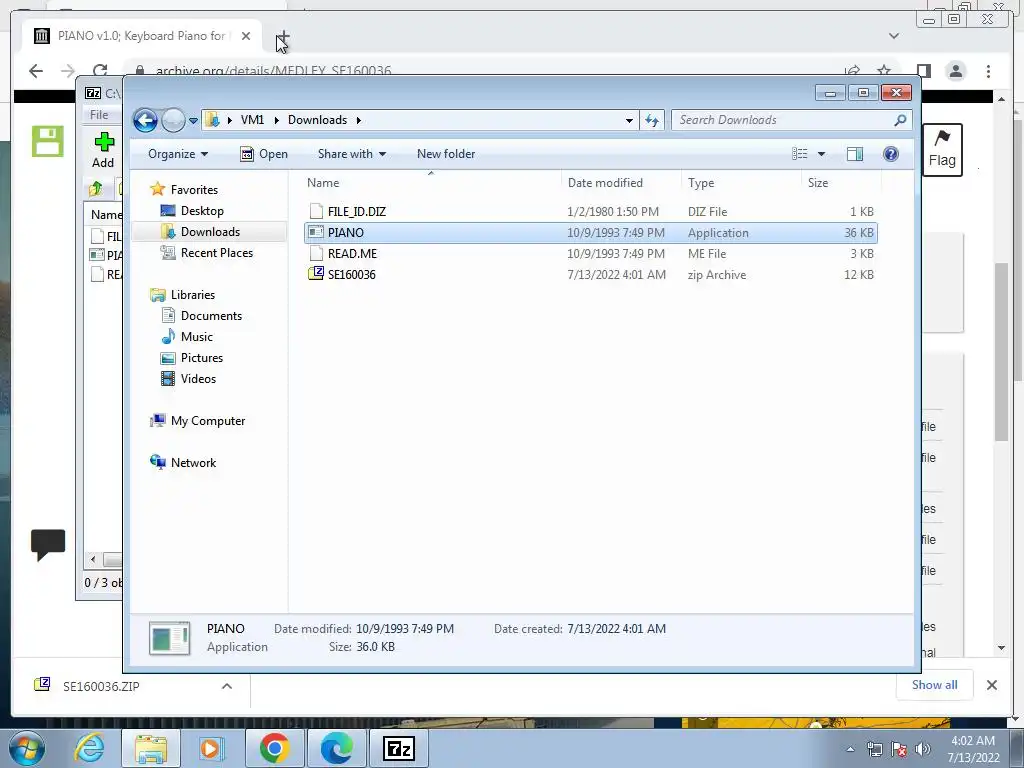Open Pictures library

click(x=202, y=357)
